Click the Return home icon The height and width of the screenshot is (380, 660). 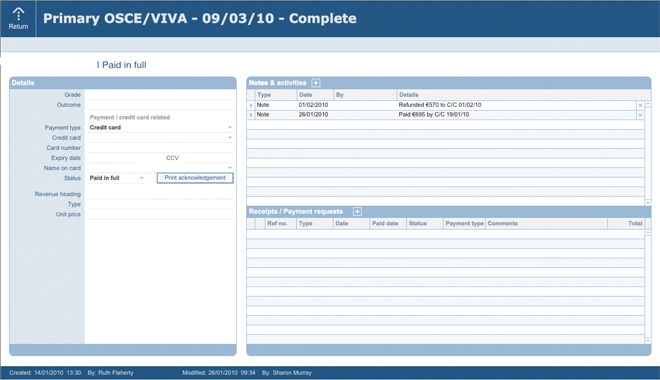pyautogui.click(x=18, y=19)
